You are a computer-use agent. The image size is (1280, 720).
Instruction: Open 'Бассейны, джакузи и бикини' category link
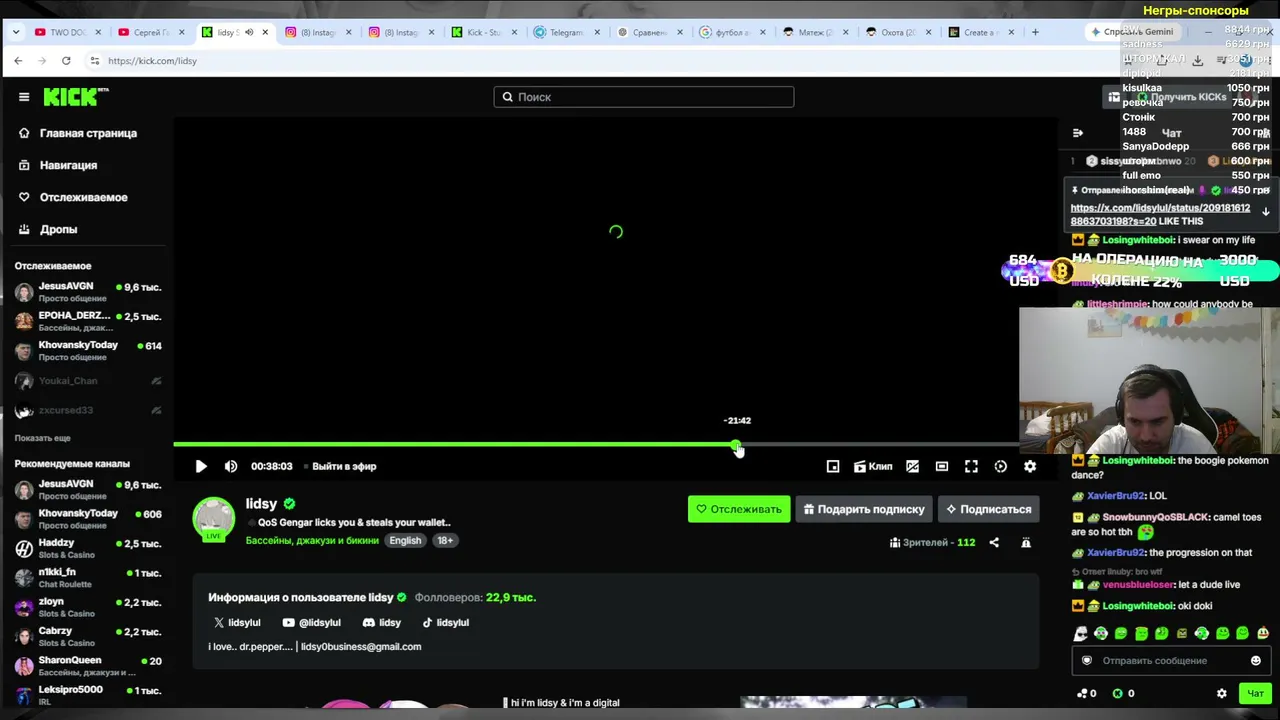312,540
